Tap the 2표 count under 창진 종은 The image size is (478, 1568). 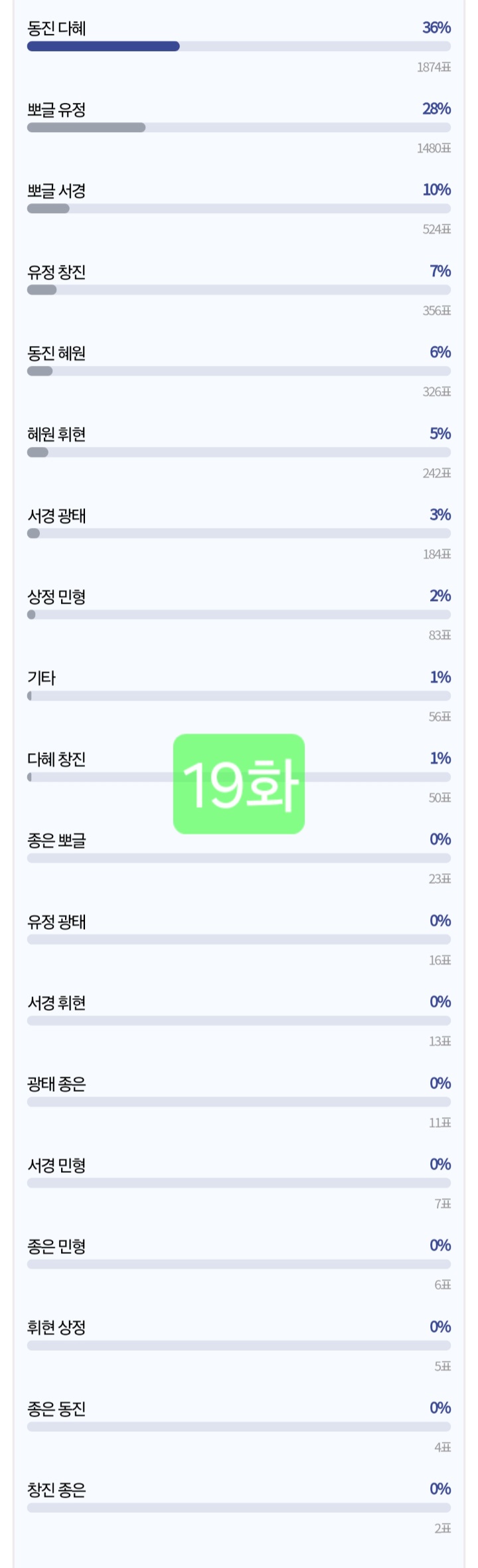[x=442, y=1529]
